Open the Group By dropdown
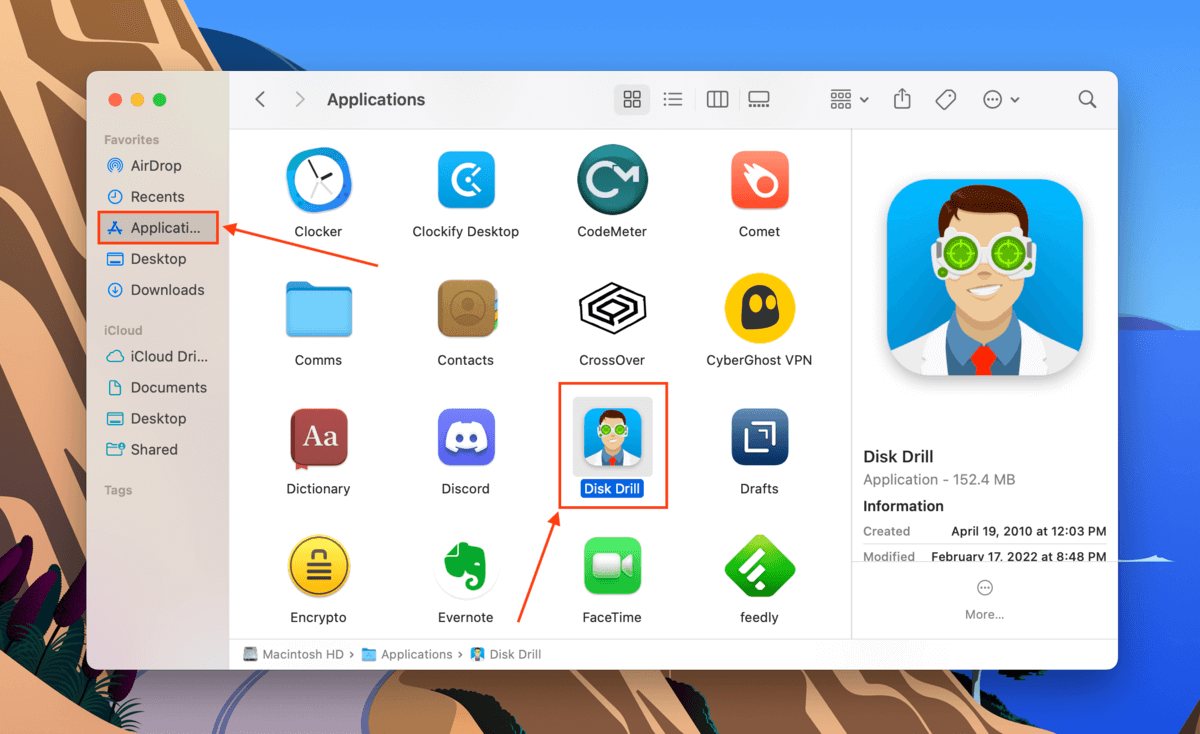 coord(849,99)
